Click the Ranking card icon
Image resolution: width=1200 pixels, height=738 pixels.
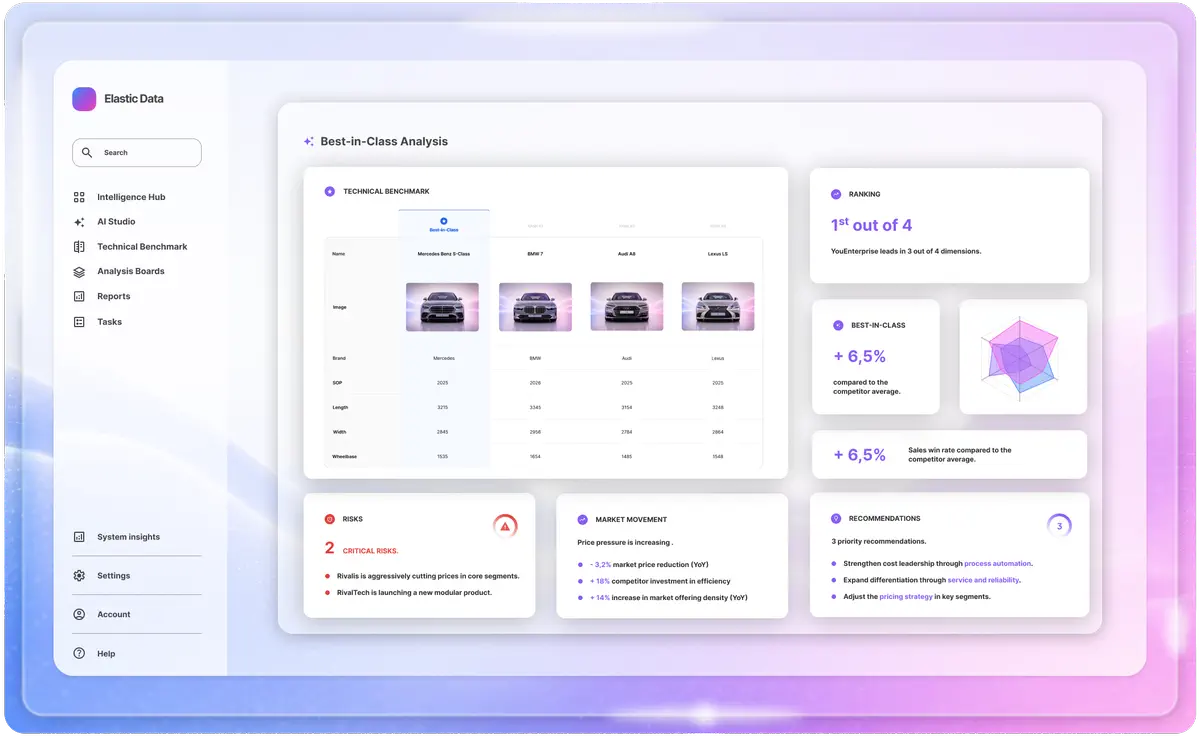pyautogui.click(x=836, y=194)
